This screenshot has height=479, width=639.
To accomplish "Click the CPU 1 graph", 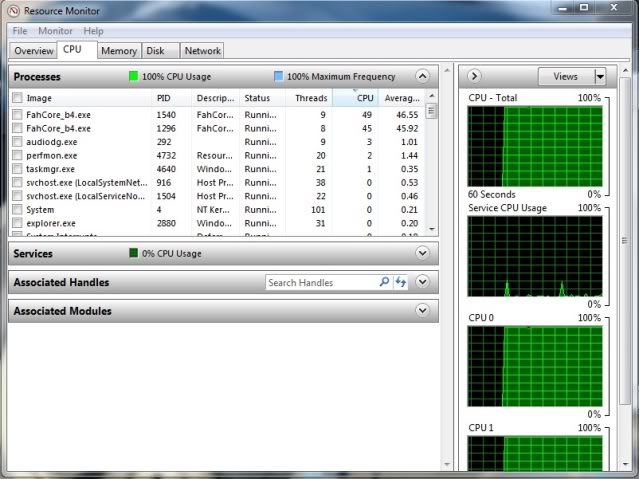I will click(x=535, y=453).
